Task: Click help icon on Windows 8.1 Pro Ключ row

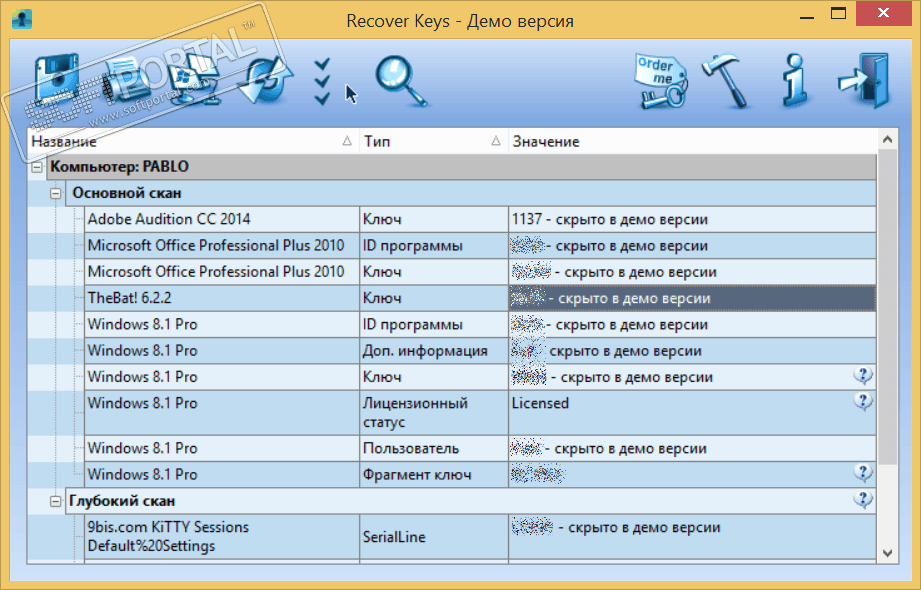Action: pos(863,376)
